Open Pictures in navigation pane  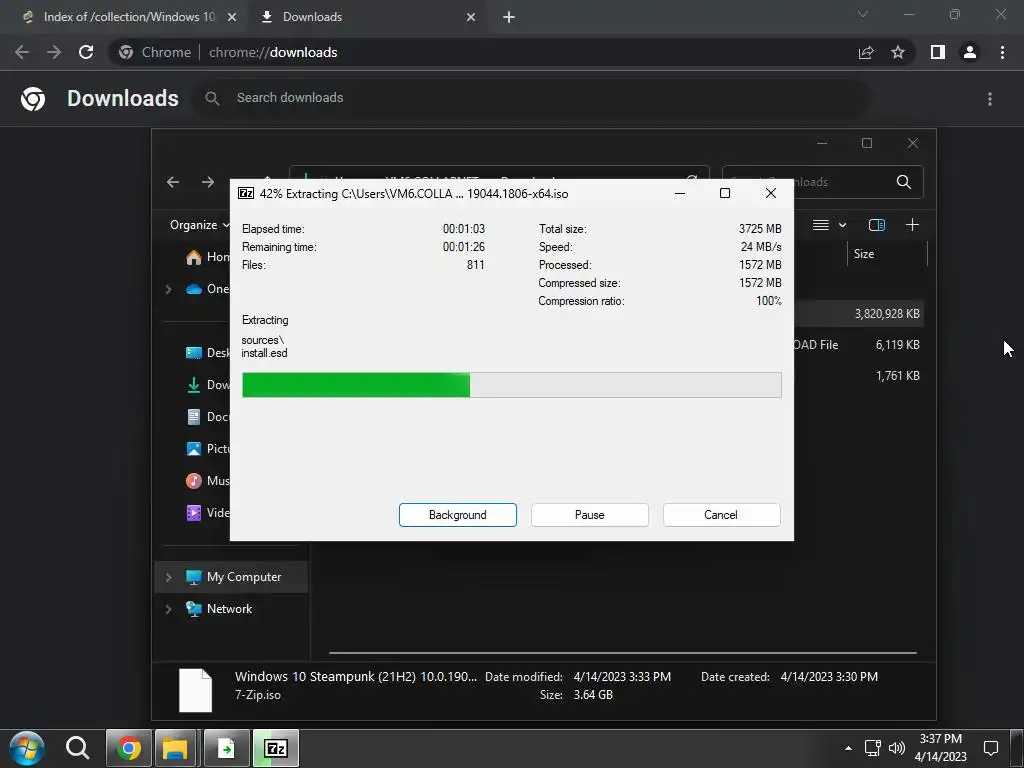point(207,449)
